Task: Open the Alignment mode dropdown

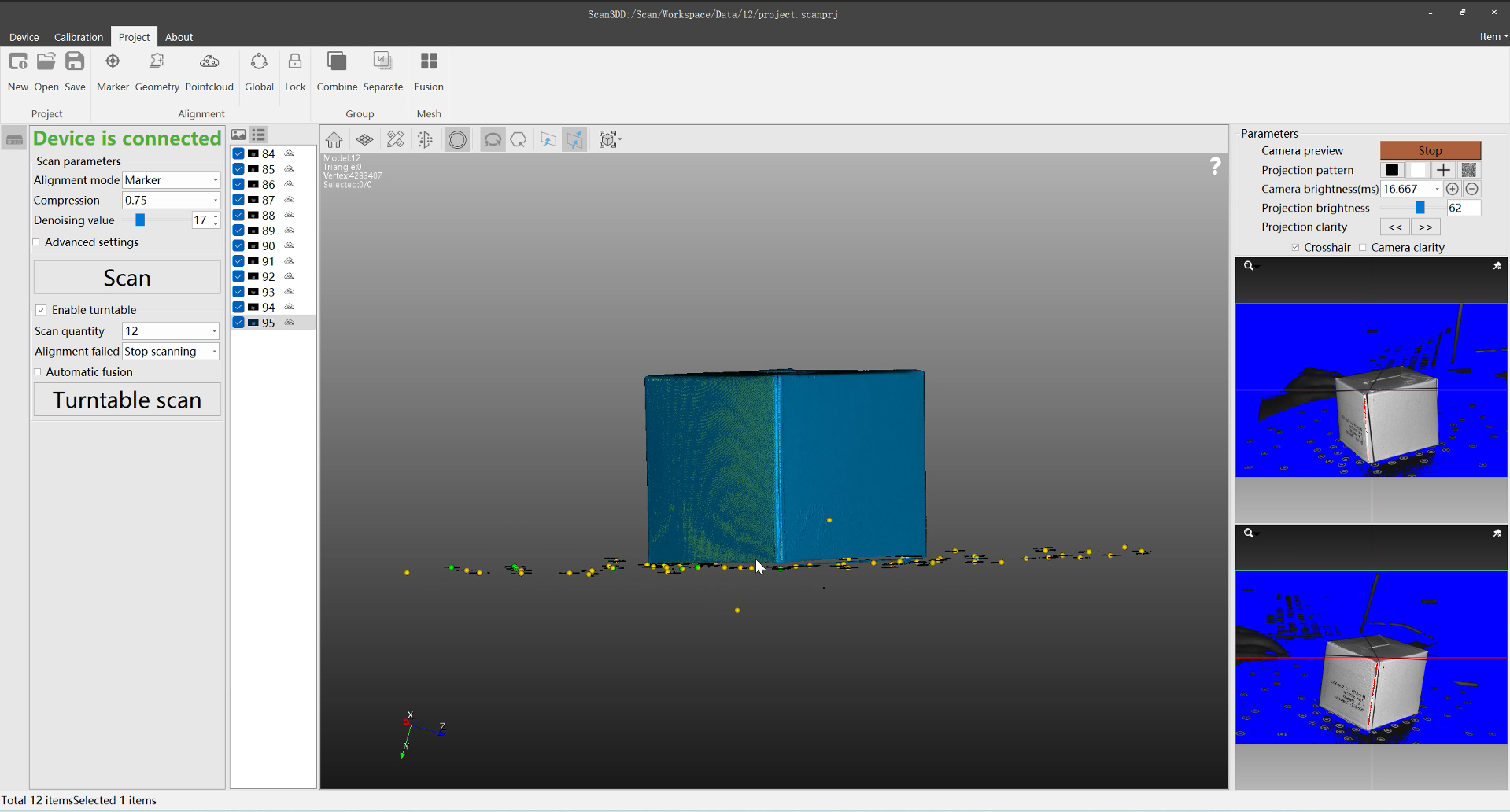Action: click(x=172, y=180)
